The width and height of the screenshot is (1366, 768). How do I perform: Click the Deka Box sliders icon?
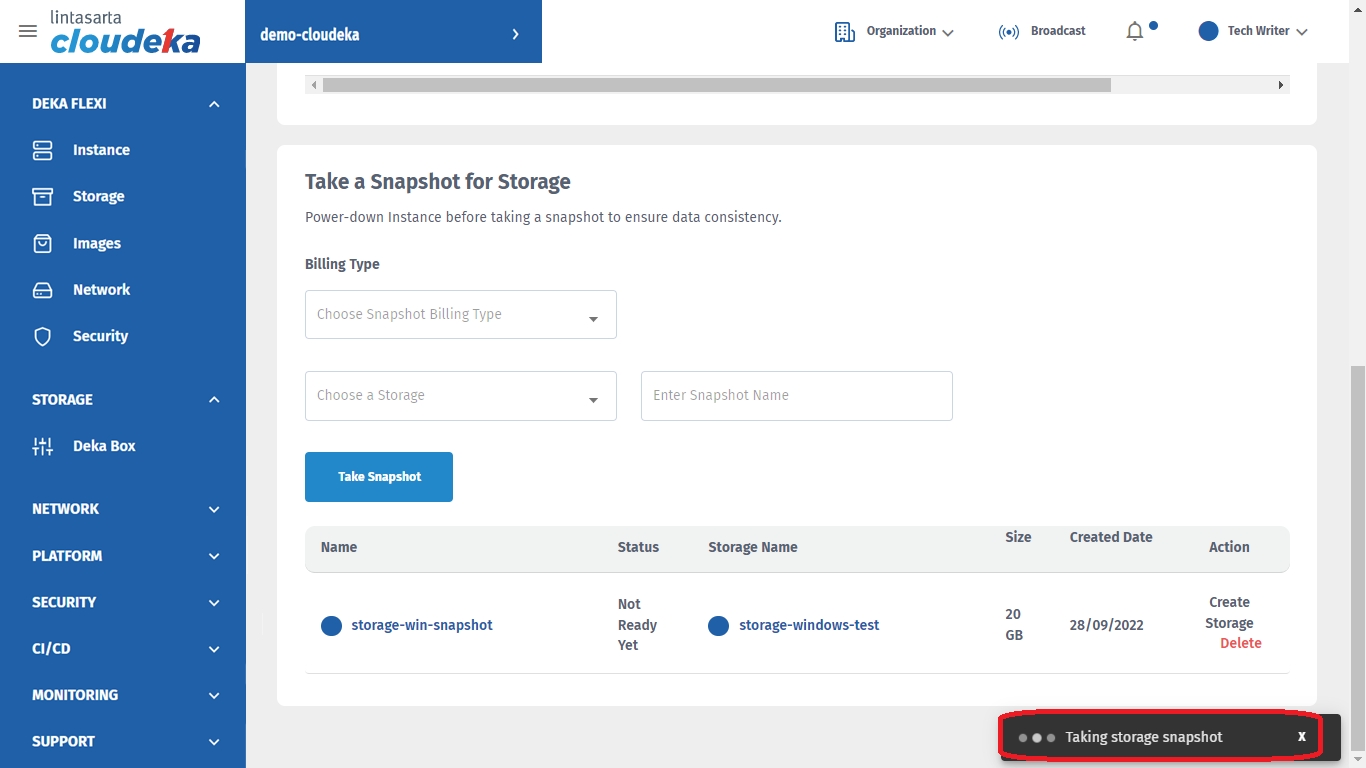[x=42, y=446]
